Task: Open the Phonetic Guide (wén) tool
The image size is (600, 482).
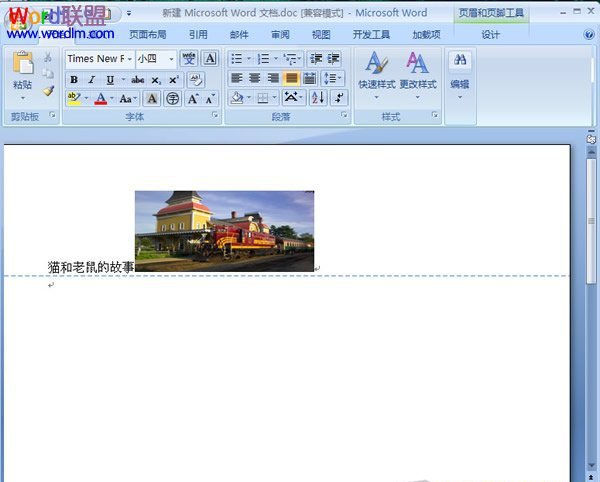Action: point(189,59)
